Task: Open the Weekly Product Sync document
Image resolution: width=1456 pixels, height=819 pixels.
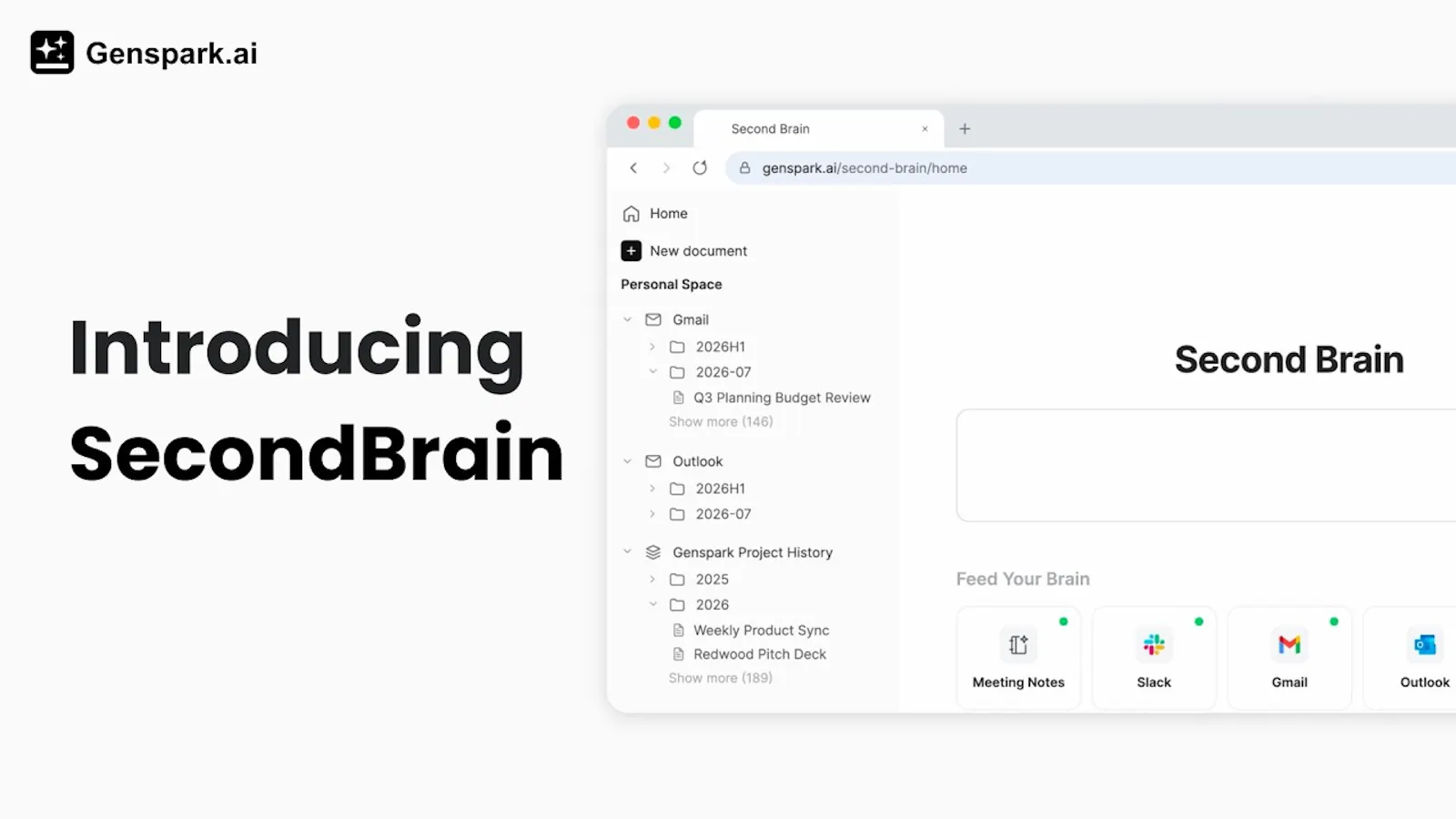Action: tap(761, 631)
